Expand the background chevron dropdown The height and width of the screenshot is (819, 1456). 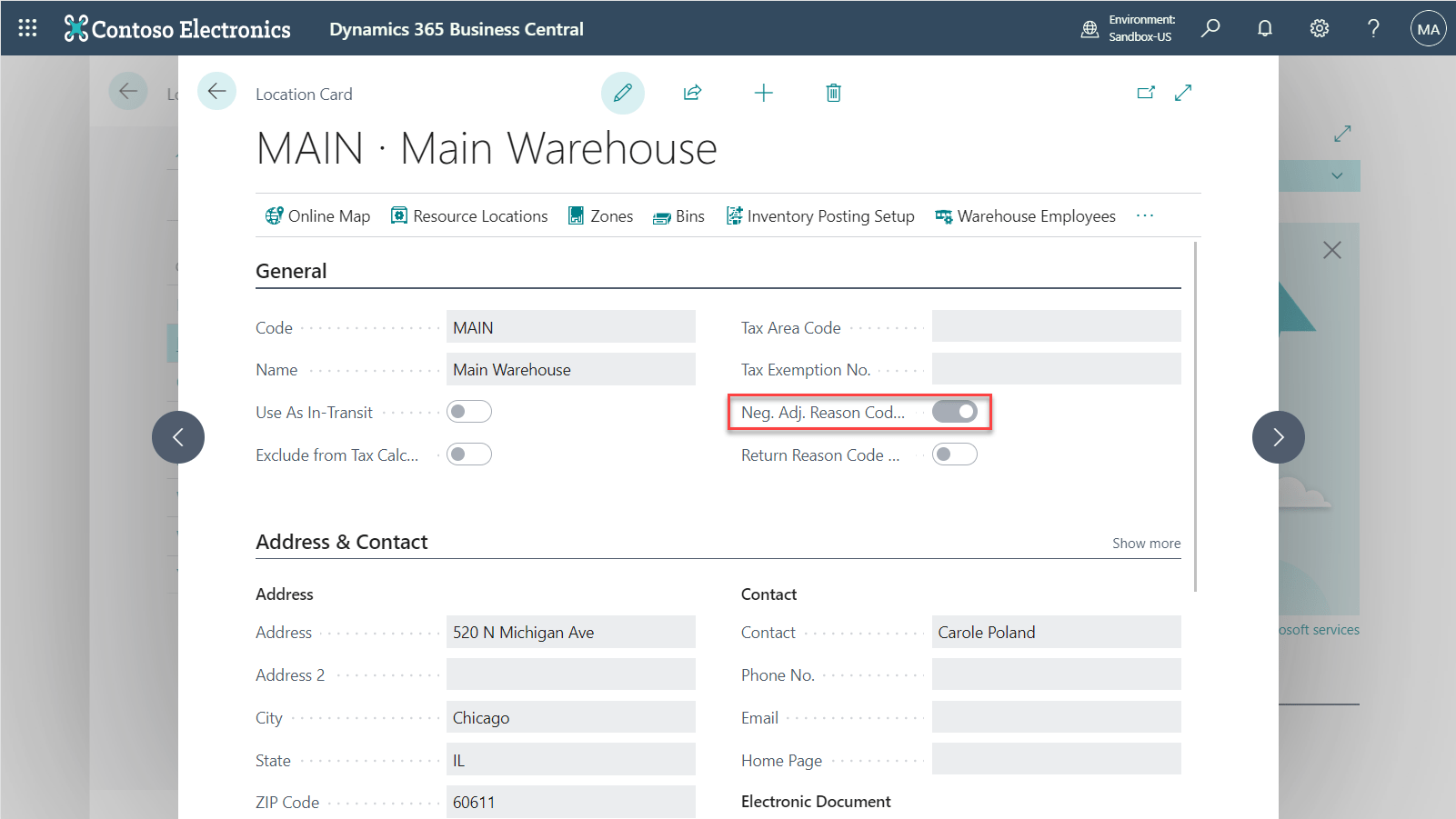point(1337,175)
